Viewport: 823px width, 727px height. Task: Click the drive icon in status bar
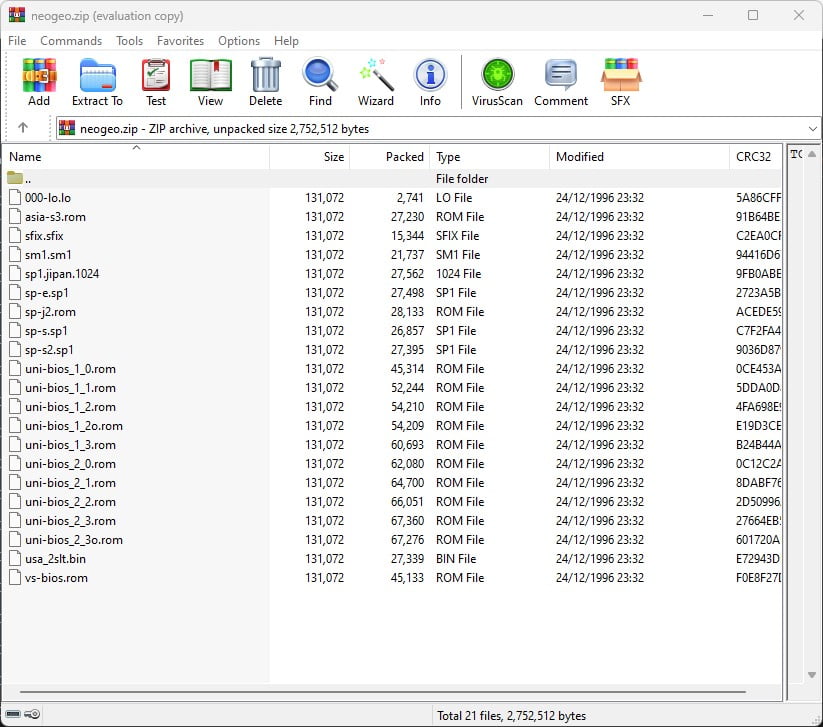click(13, 714)
